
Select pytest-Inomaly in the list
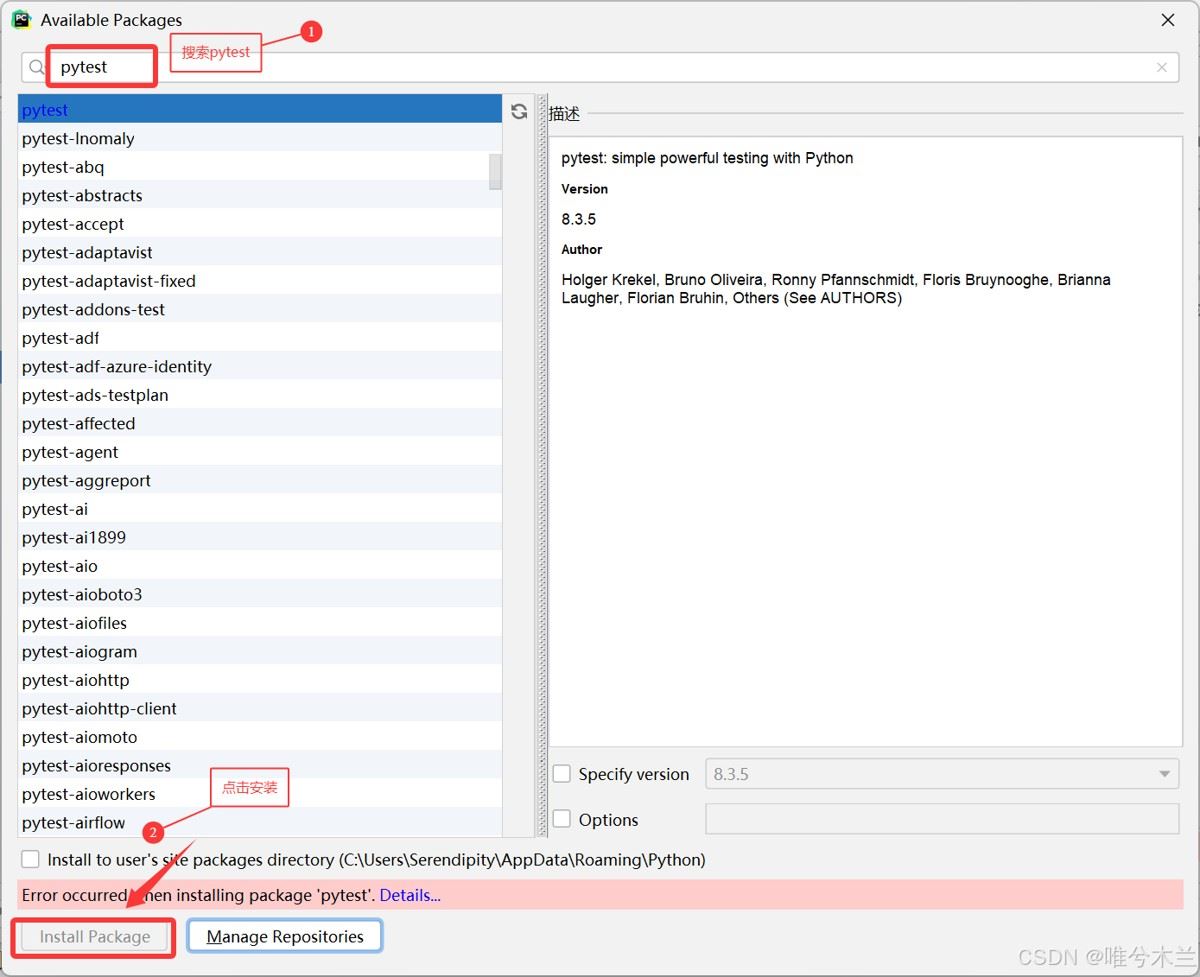[x=260, y=139]
